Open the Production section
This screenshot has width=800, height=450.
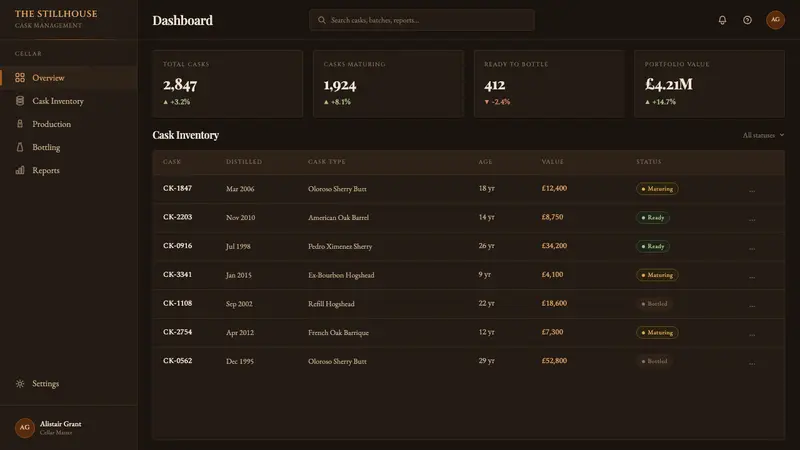(69, 123)
